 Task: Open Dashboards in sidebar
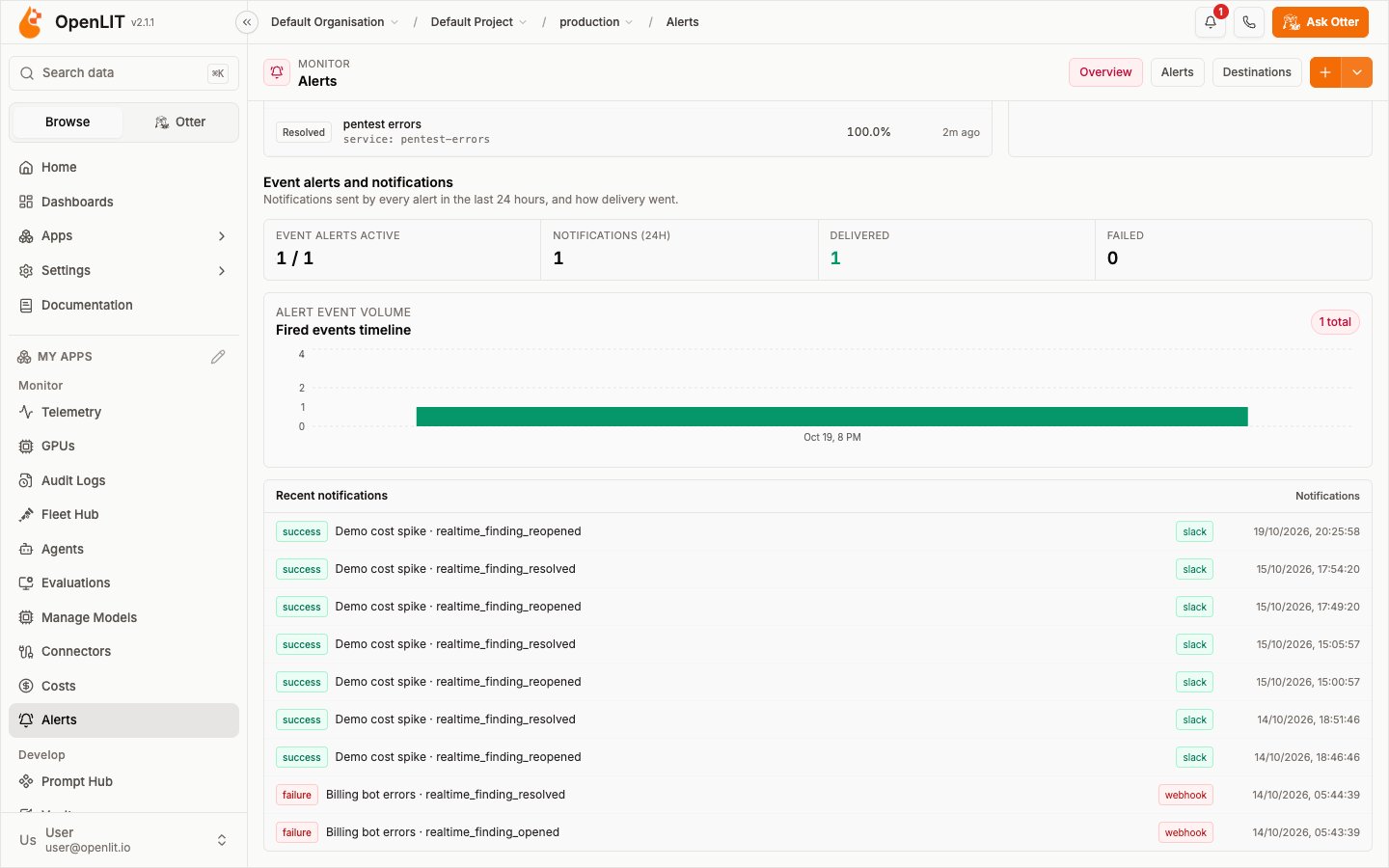pos(123,202)
